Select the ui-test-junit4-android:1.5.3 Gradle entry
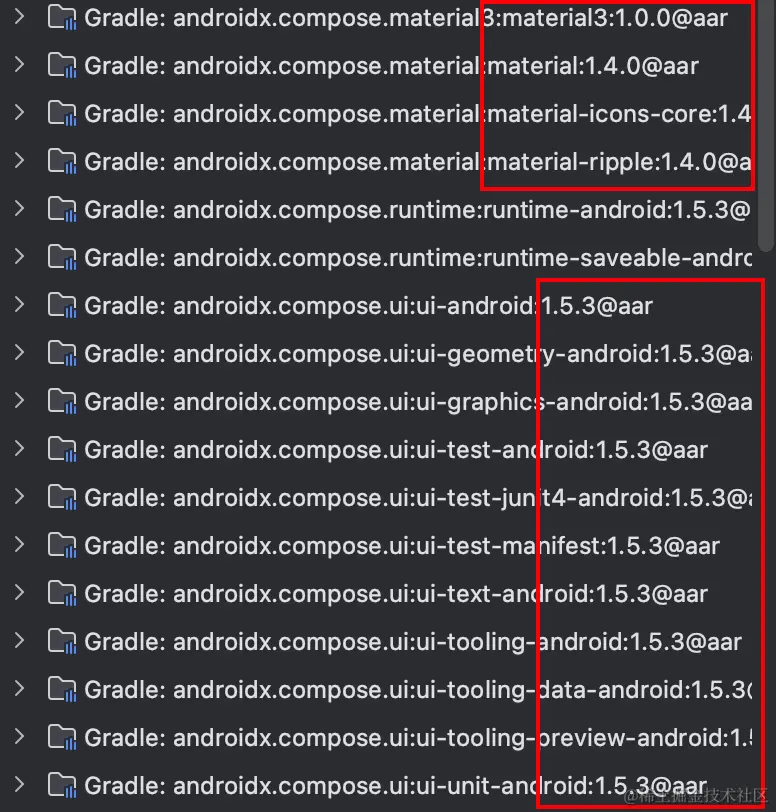The height and width of the screenshot is (812, 776). tap(418, 498)
